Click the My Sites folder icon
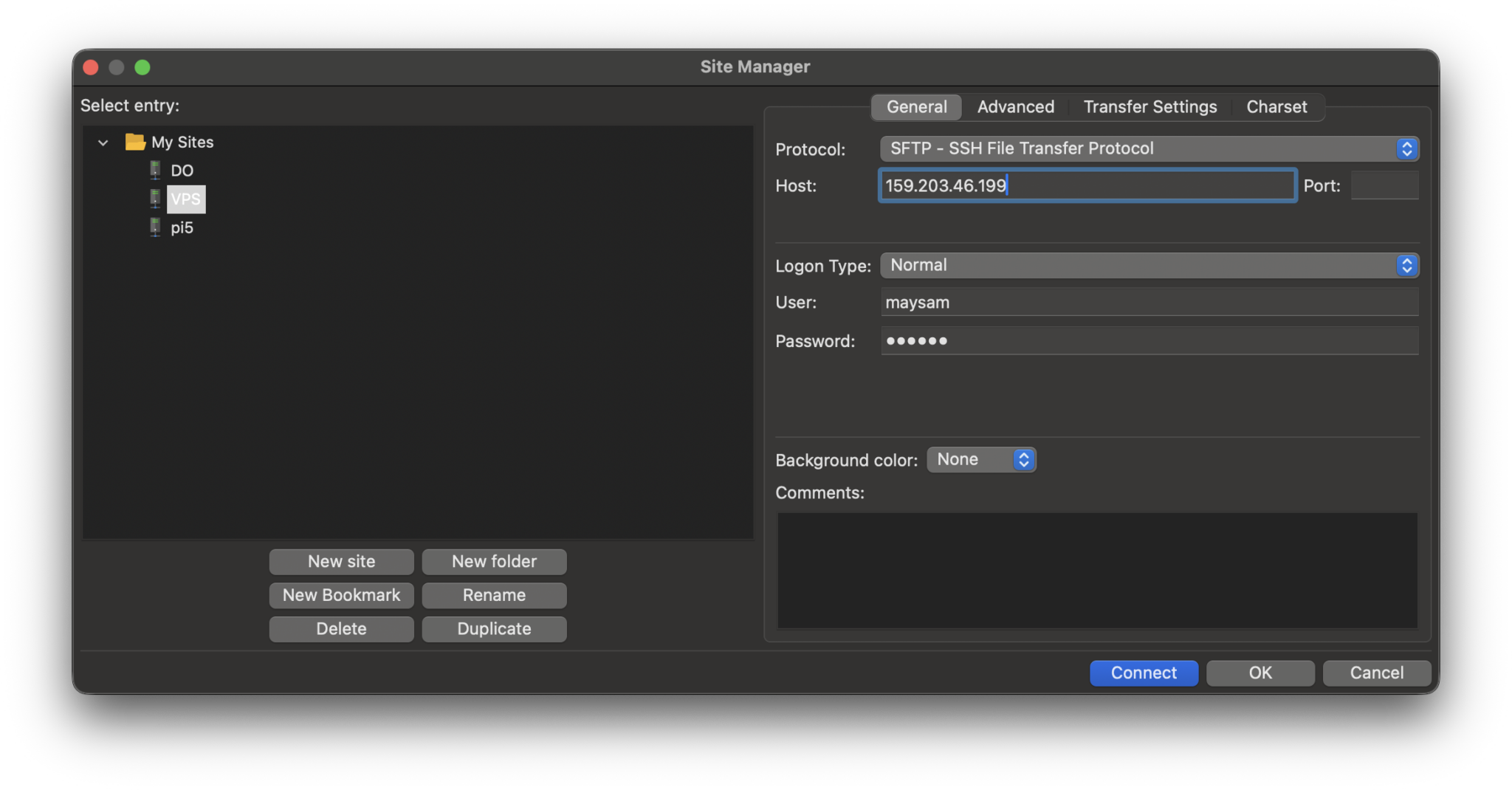 coord(135,142)
